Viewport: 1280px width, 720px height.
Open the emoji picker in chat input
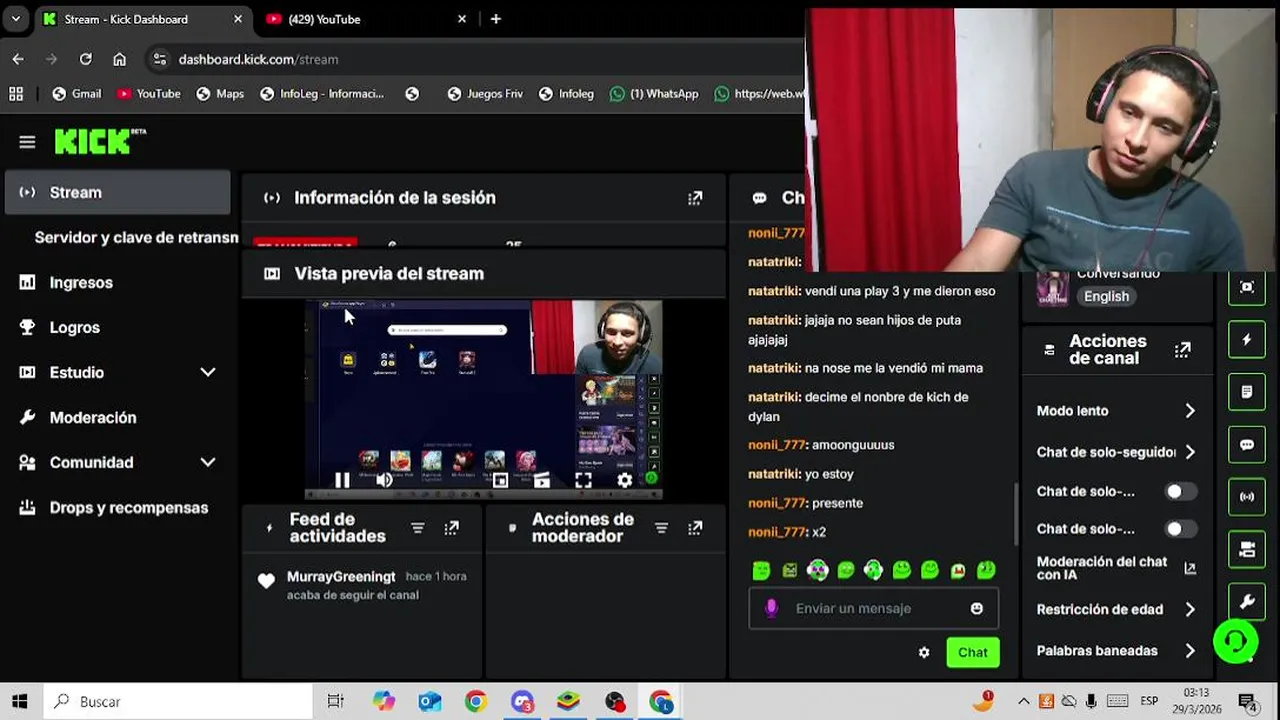tap(977, 608)
